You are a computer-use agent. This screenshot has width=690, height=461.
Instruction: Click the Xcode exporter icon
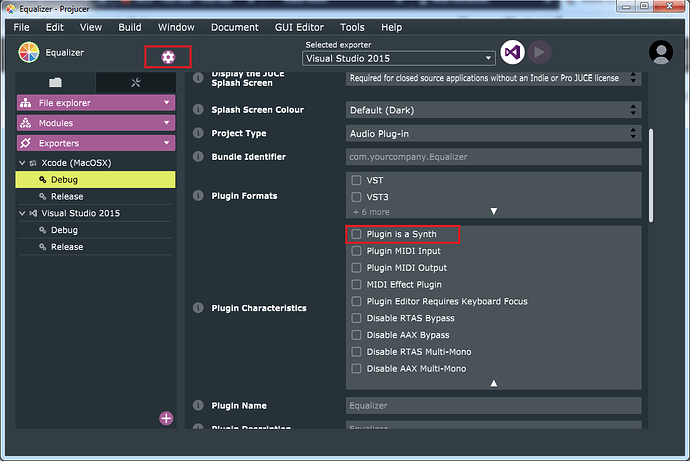tap(33, 163)
